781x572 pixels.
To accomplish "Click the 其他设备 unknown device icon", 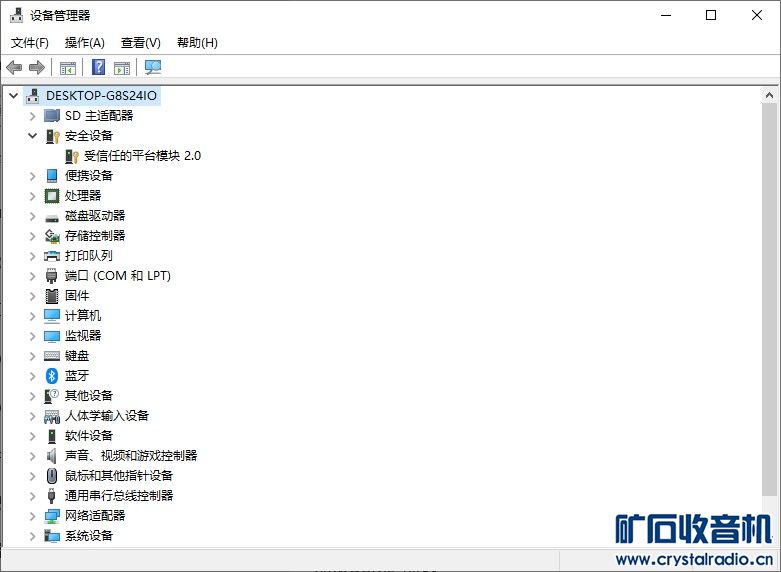I will point(52,396).
